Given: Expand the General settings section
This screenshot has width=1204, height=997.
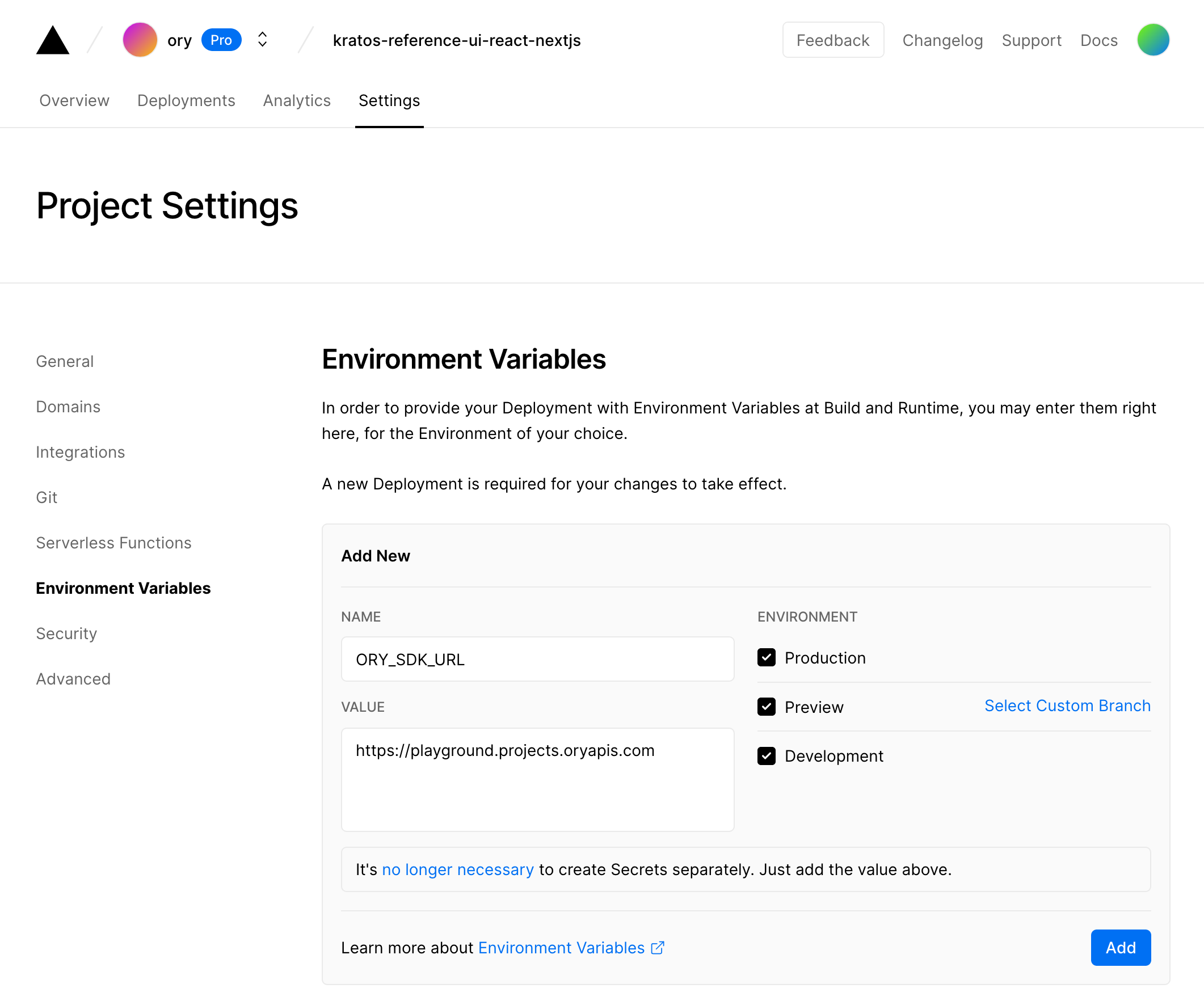Looking at the screenshot, I should [64, 361].
